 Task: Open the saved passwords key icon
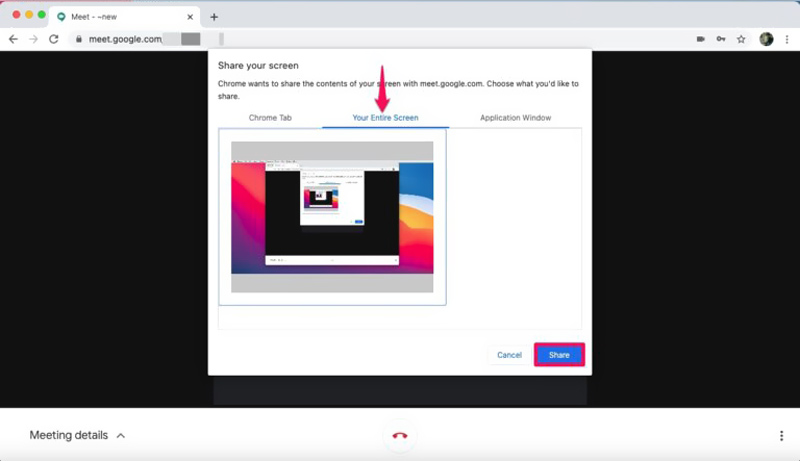[x=721, y=39]
